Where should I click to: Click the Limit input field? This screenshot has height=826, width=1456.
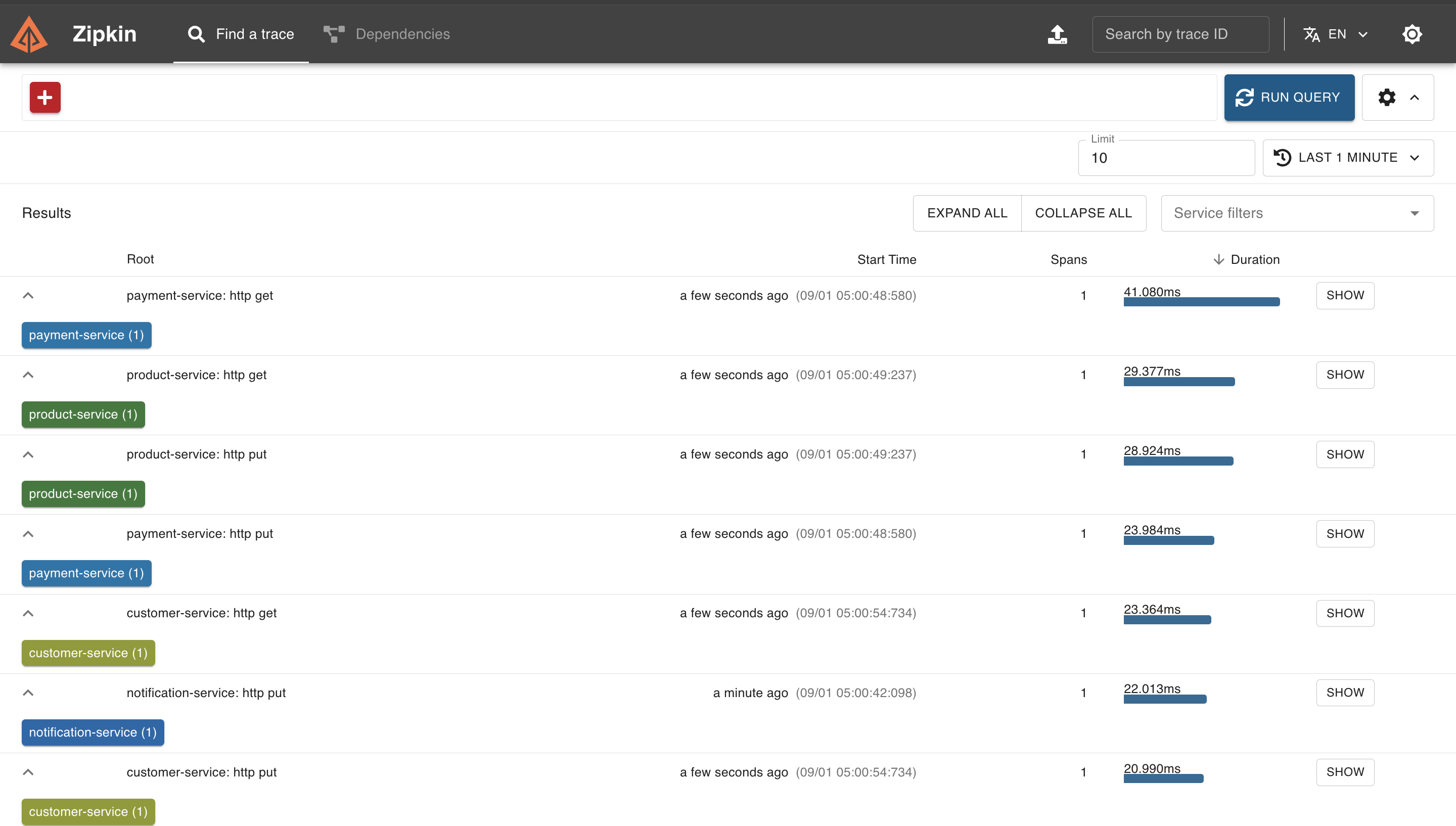(1166, 158)
